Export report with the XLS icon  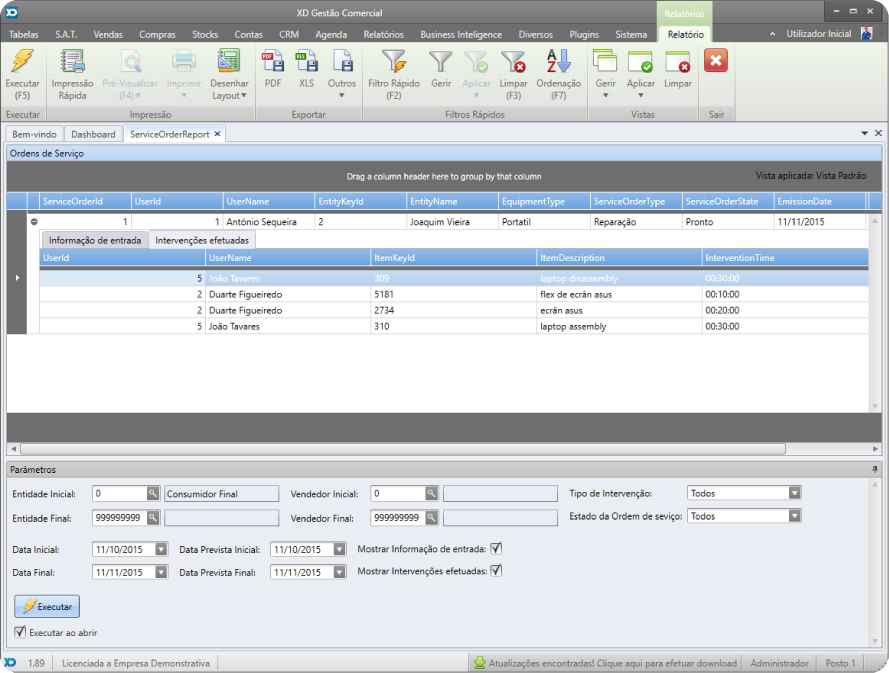pyautogui.click(x=307, y=61)
